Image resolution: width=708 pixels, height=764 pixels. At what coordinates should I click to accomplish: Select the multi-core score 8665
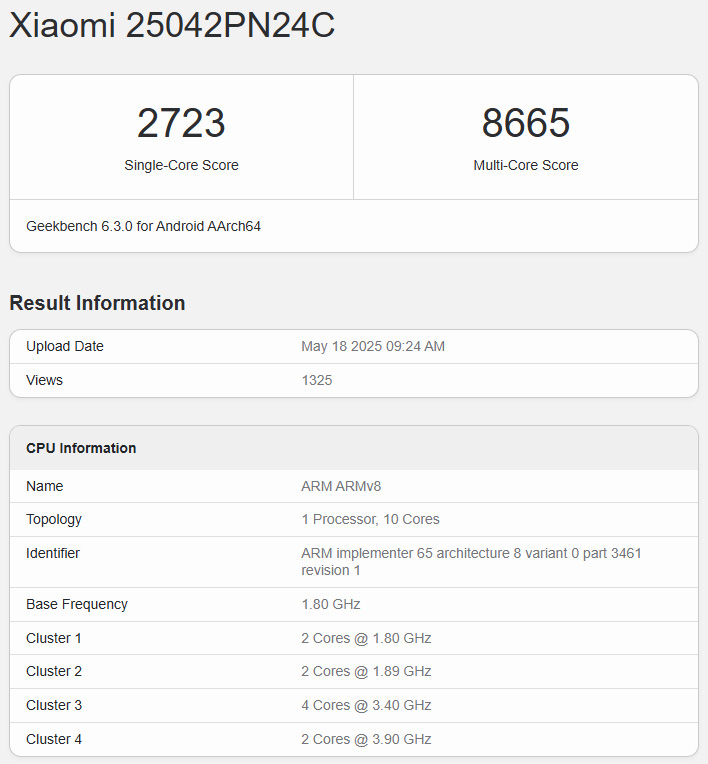click(x=526, y=123)
